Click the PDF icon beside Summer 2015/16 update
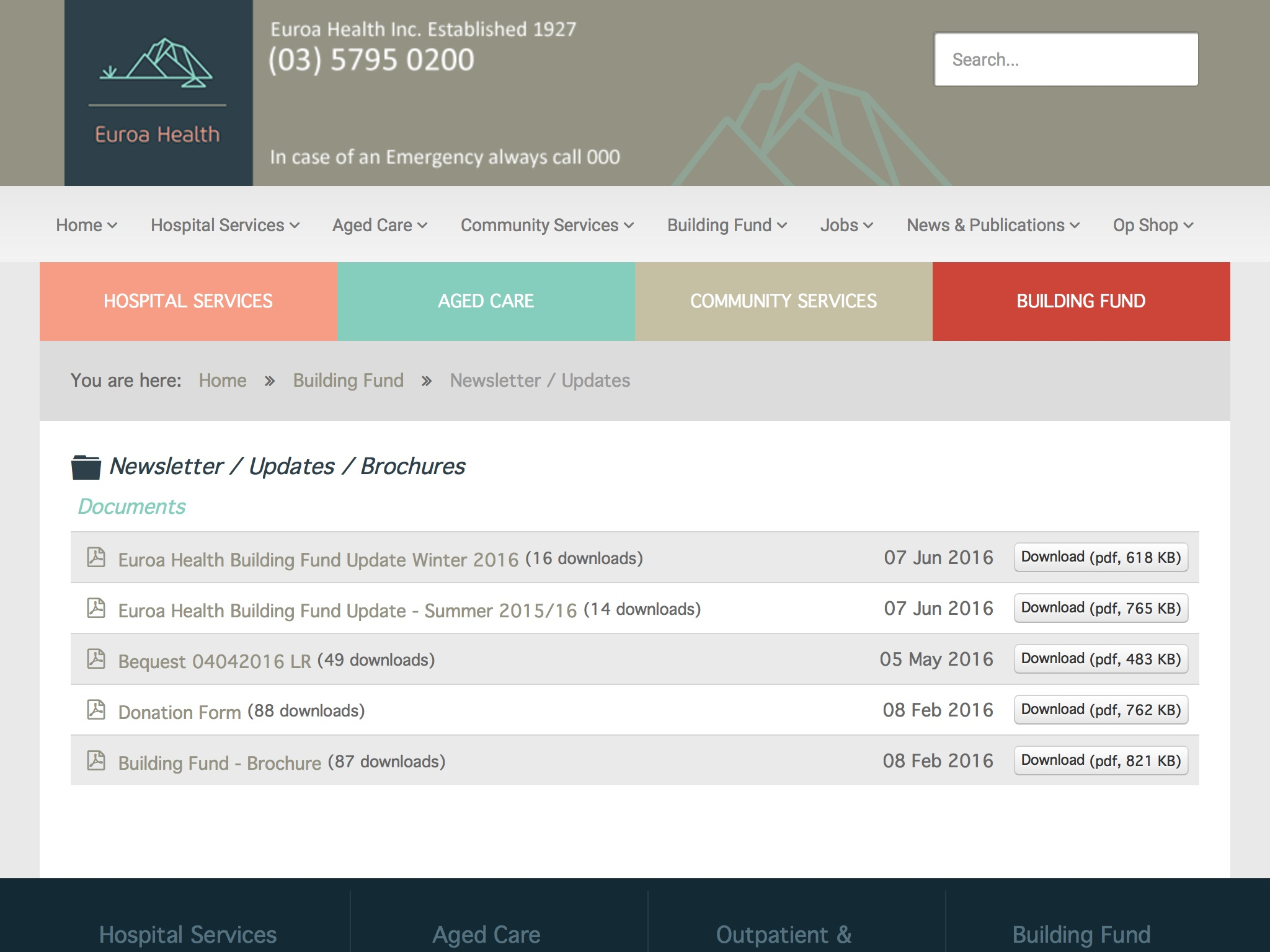Viewport: 1270px width, 952px height. (96, 608)
